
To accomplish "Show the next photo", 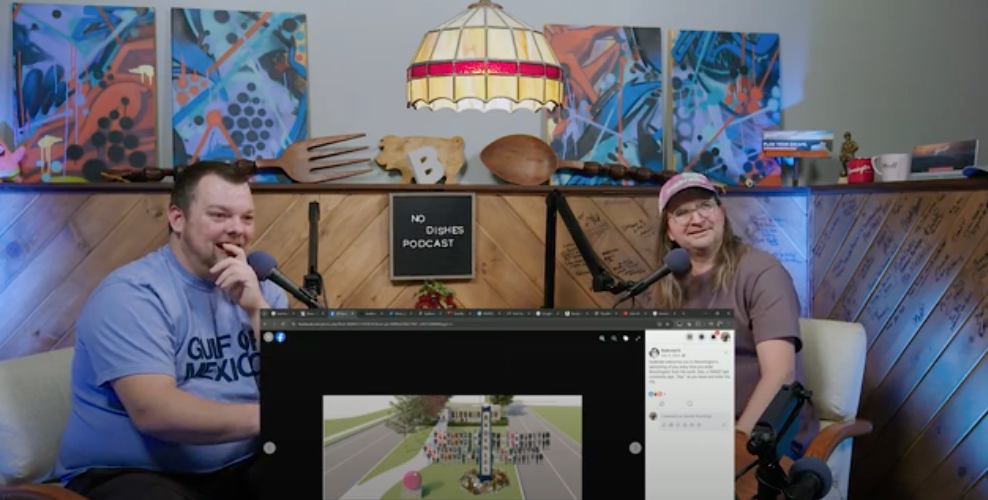I will 635,447.
